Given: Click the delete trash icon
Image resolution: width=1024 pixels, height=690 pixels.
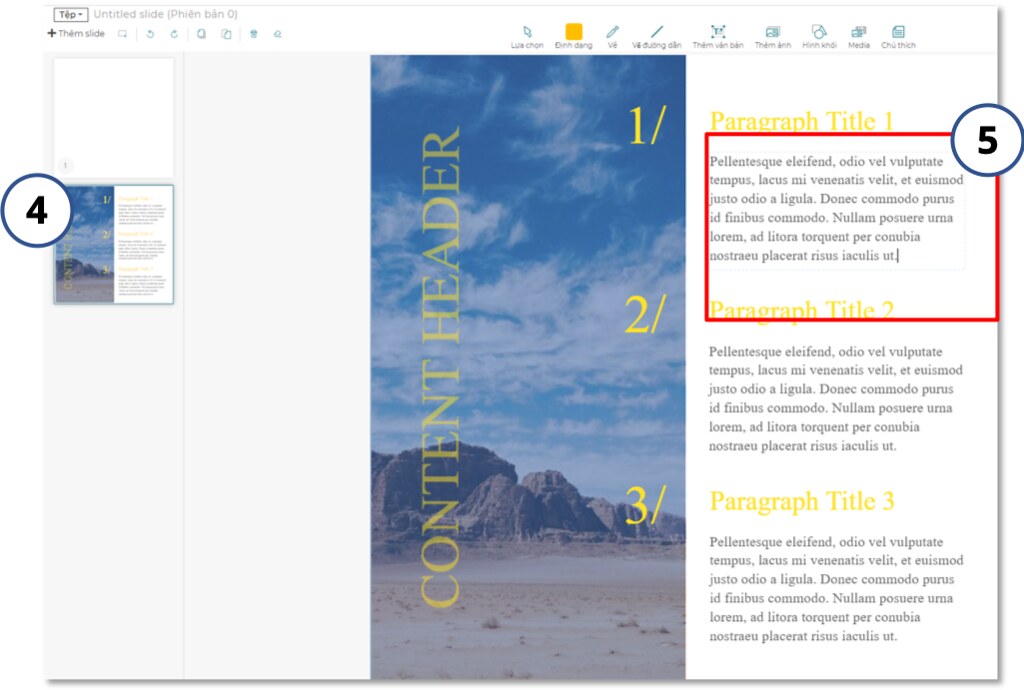Looking at the screenshot, I should (x=253, y=34).
